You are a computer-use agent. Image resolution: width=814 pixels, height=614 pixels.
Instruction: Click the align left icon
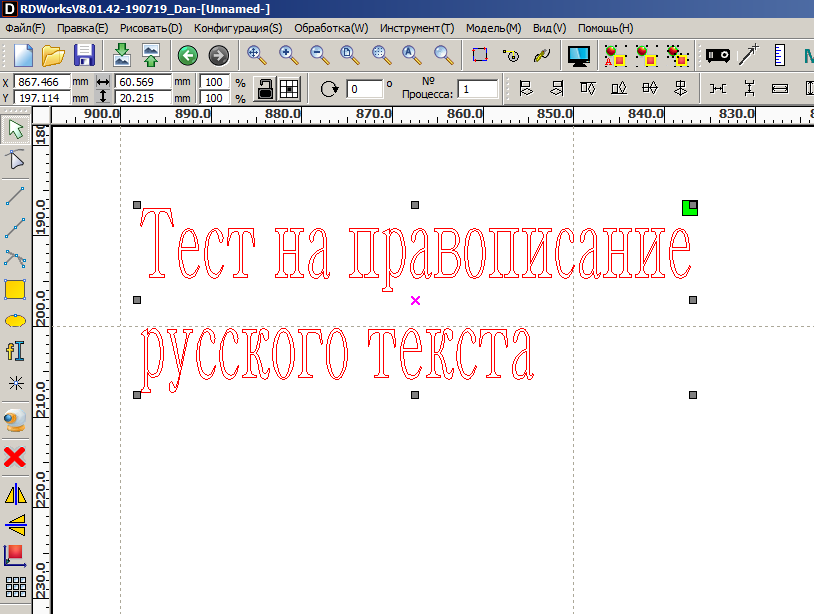click(525, 88)
